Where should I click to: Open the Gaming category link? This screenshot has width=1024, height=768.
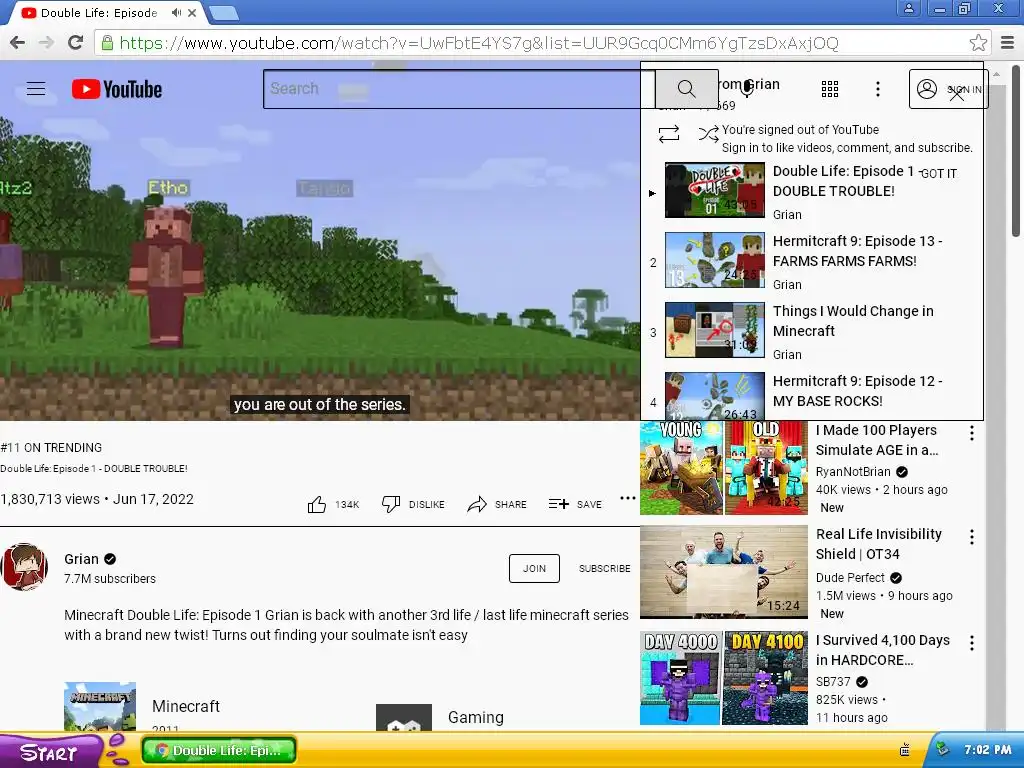[x=475, y=717]
